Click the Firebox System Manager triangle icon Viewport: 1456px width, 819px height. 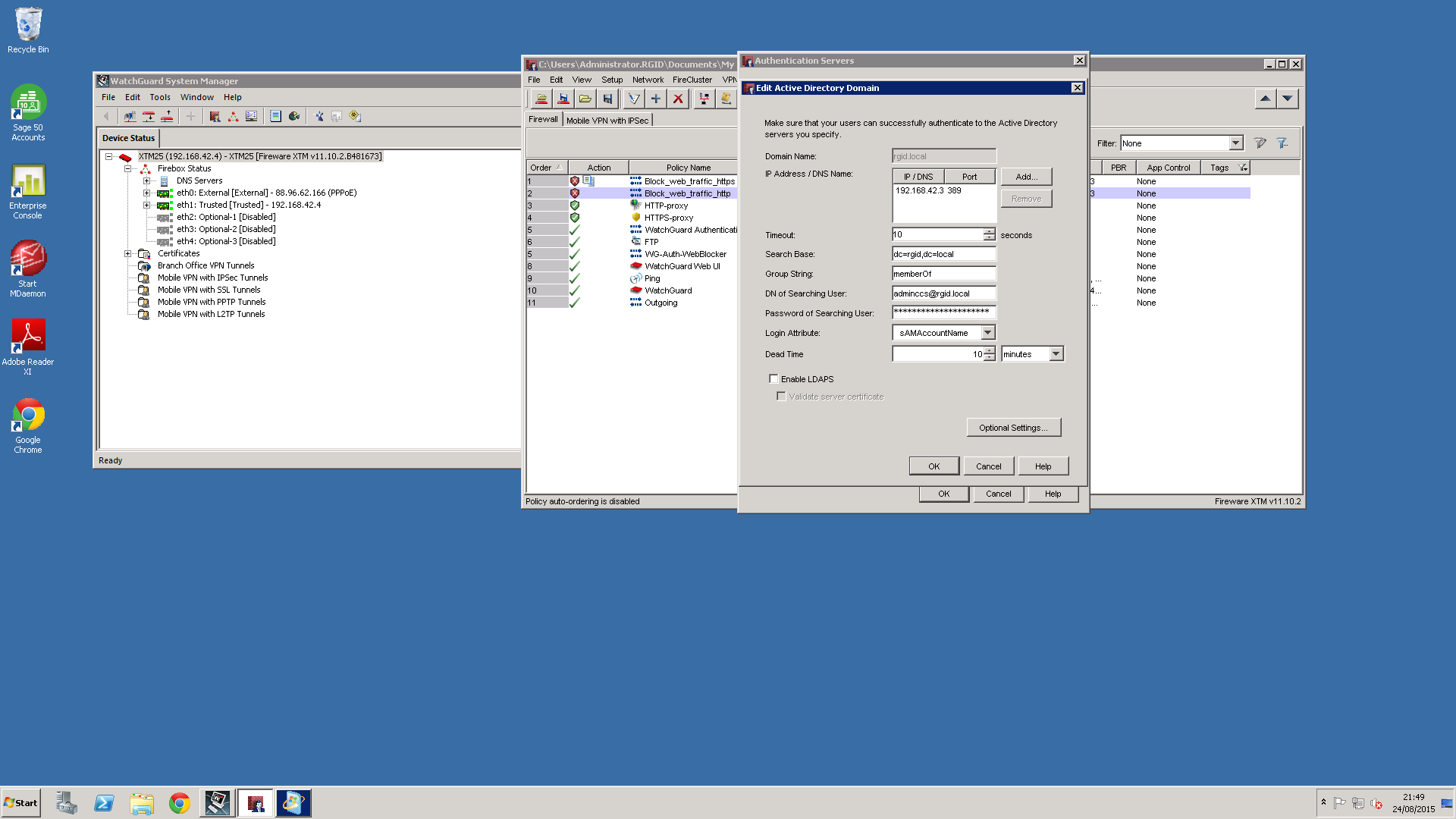[x=233, y=116]
